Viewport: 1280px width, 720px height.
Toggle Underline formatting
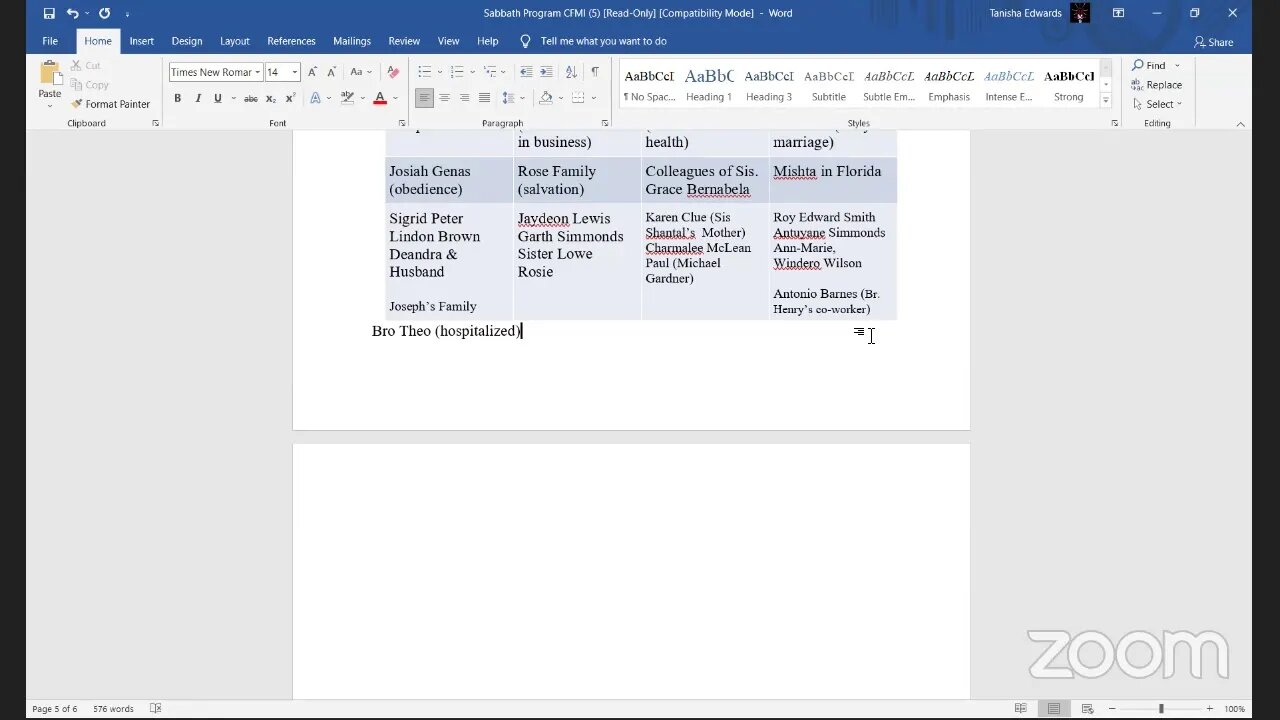[x=217, y=98]
